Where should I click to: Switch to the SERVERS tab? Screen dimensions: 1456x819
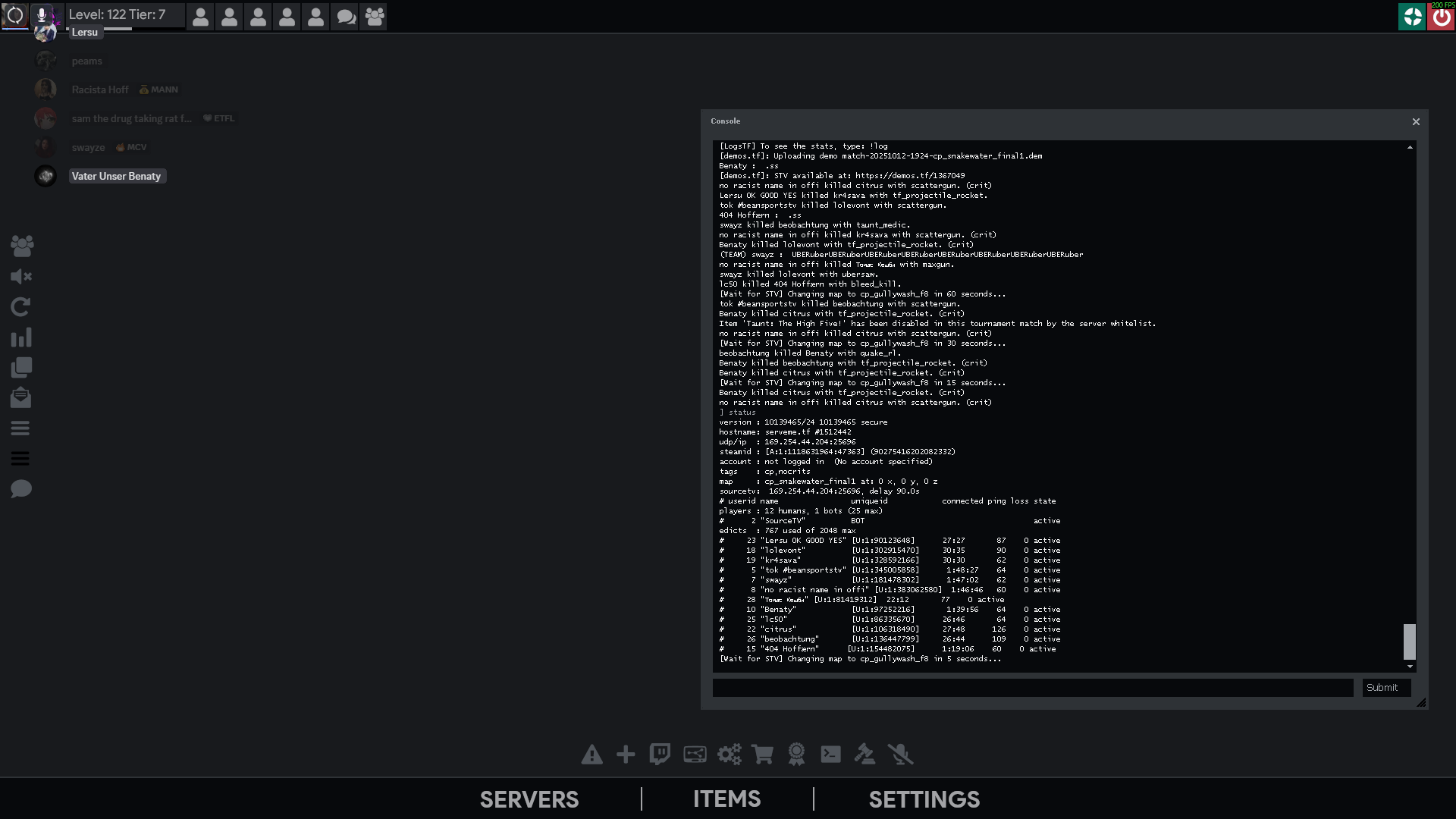(529, 799)
